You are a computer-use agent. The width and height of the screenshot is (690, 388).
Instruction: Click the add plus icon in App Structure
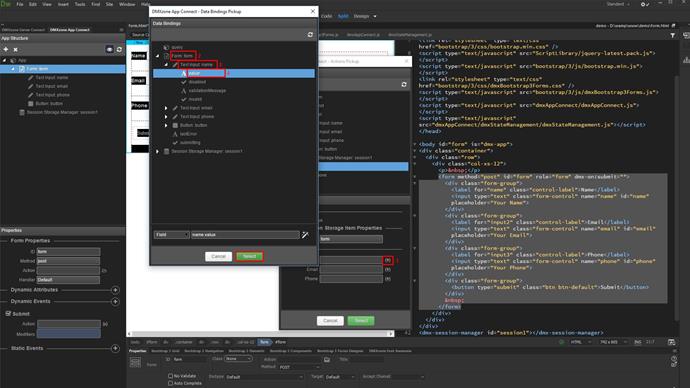6,49
